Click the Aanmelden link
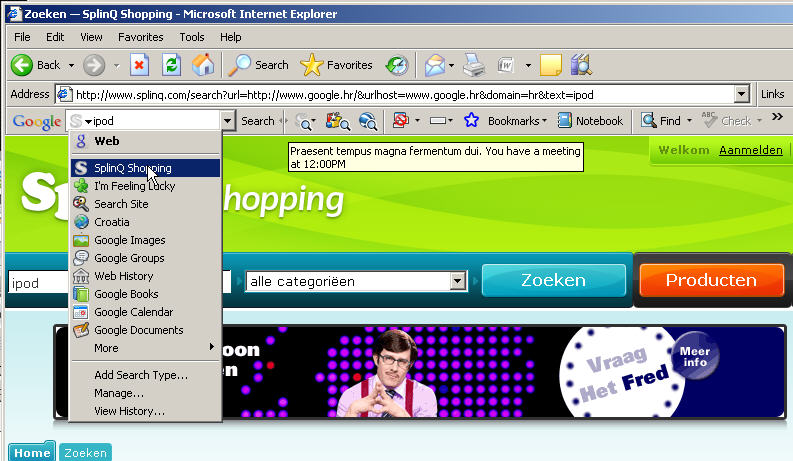 (x=751, y=150)
